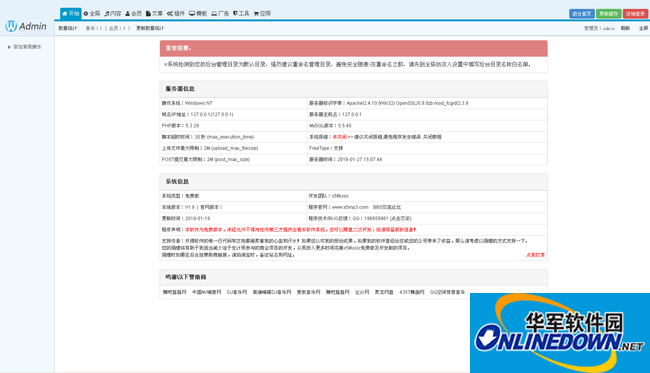The width and height of the screenshot is (650, 373).
Task: Open the 文章 articles tab
Action: pyautogui.click(x=154, y=14)
